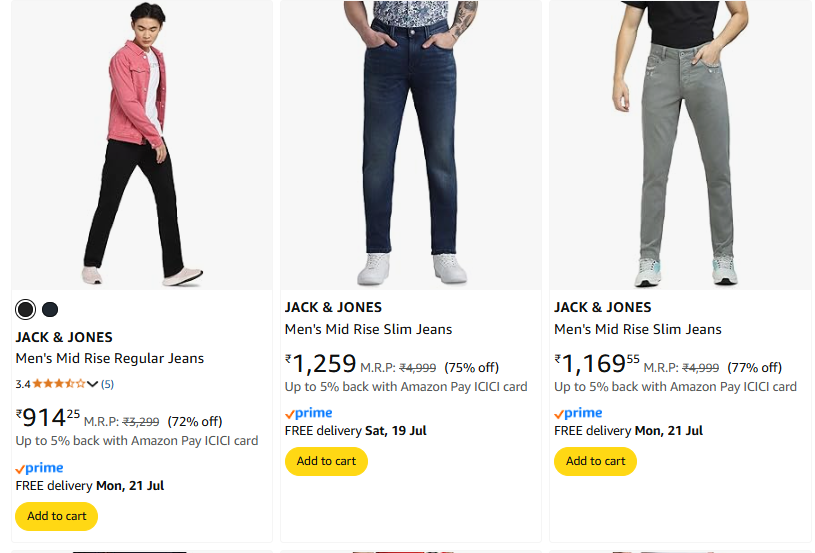Click the ₹1,259 price link

click(321, 364)
